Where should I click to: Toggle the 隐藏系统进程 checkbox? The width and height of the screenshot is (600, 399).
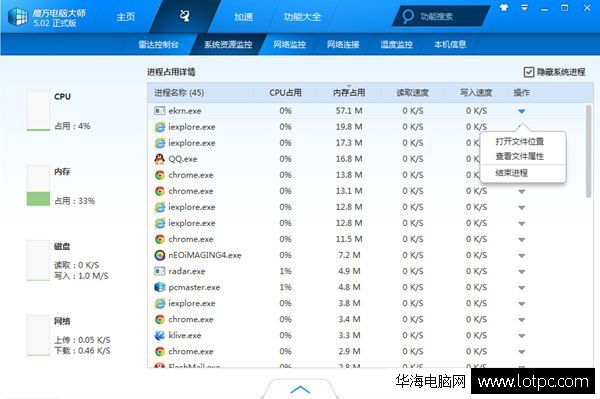[x=529, y=72]
